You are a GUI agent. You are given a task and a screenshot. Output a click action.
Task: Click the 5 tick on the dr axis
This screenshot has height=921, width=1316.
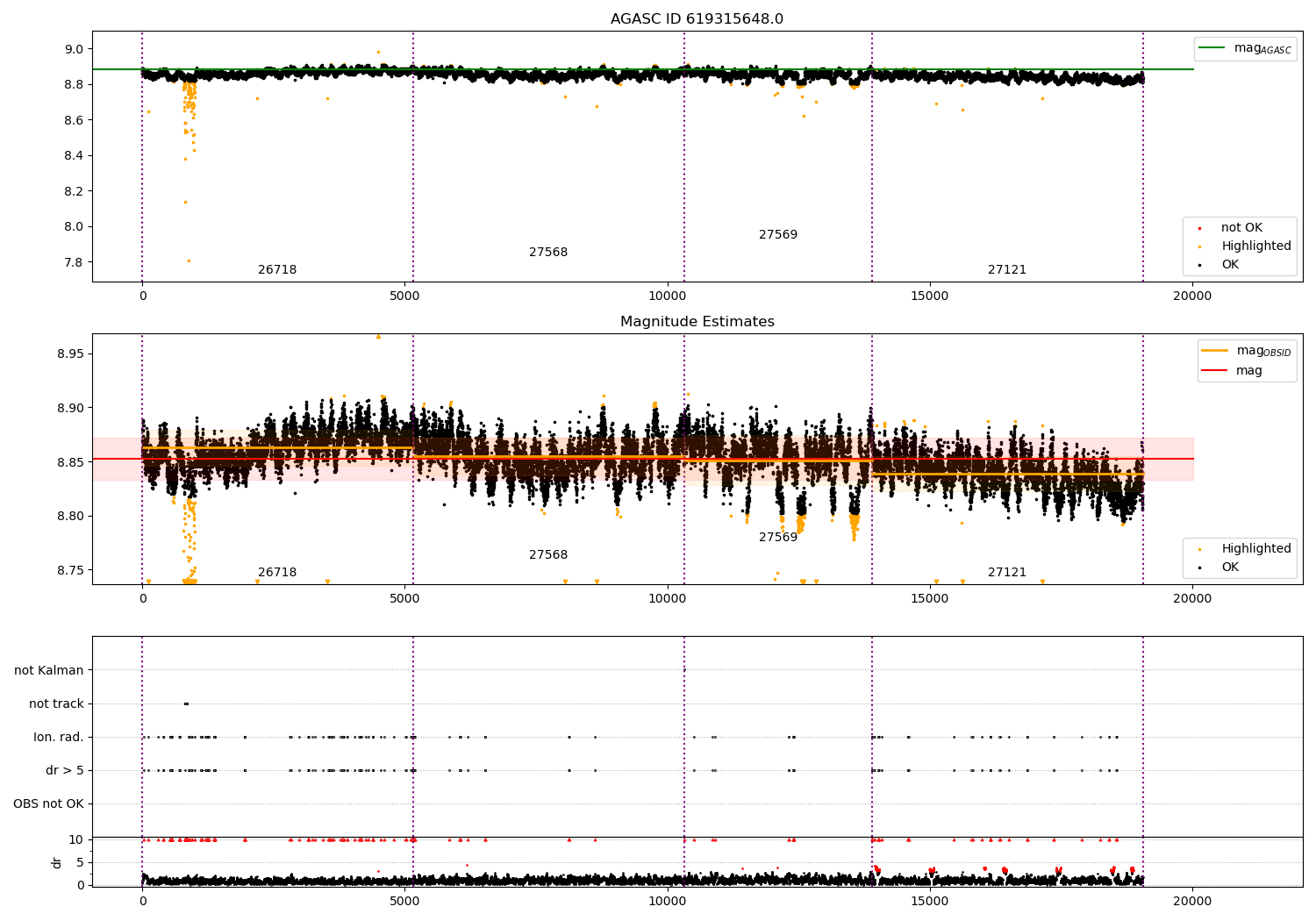(x=81, y=862)
